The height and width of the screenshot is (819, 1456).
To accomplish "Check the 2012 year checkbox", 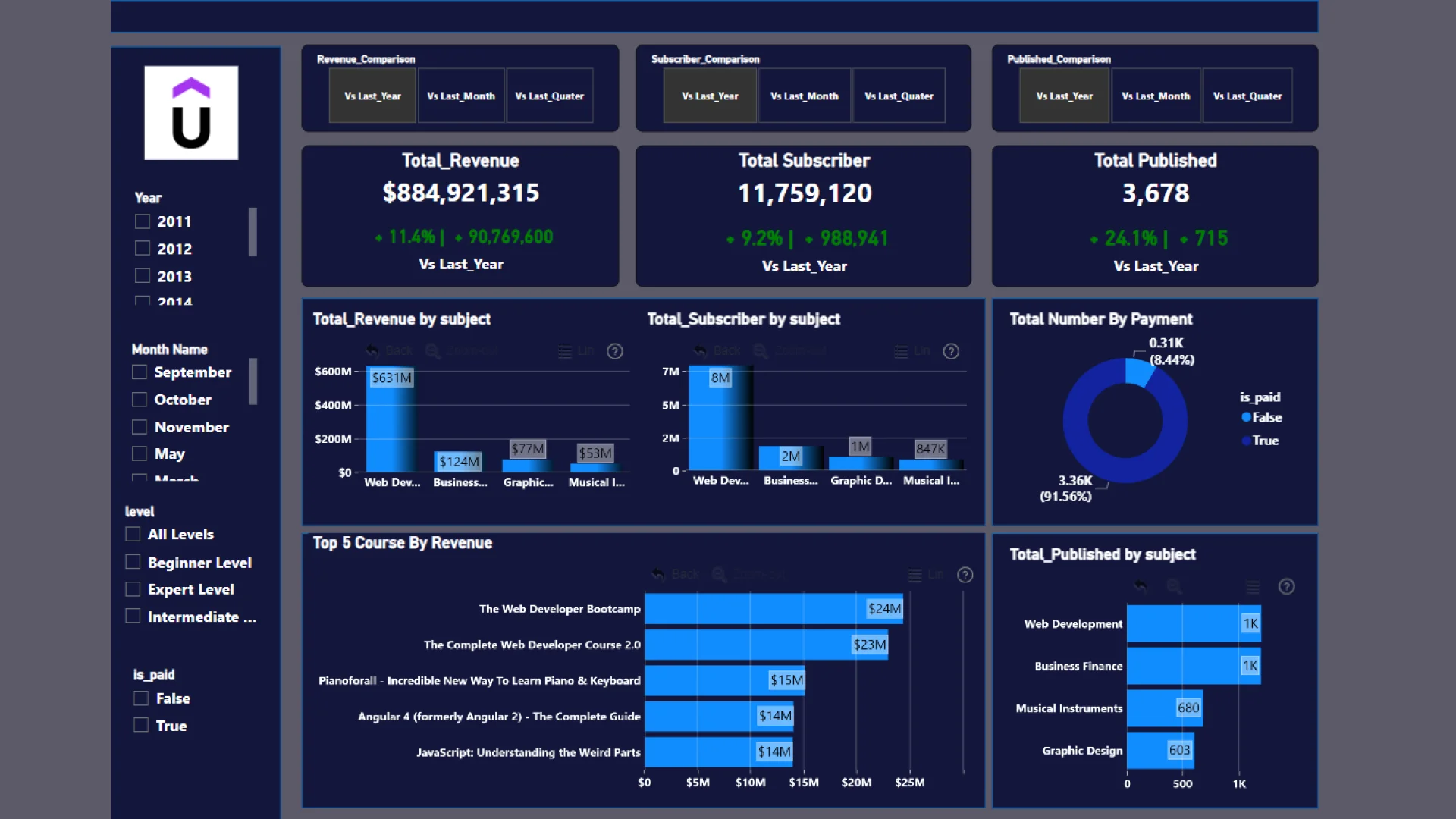I will coord(142,248).
